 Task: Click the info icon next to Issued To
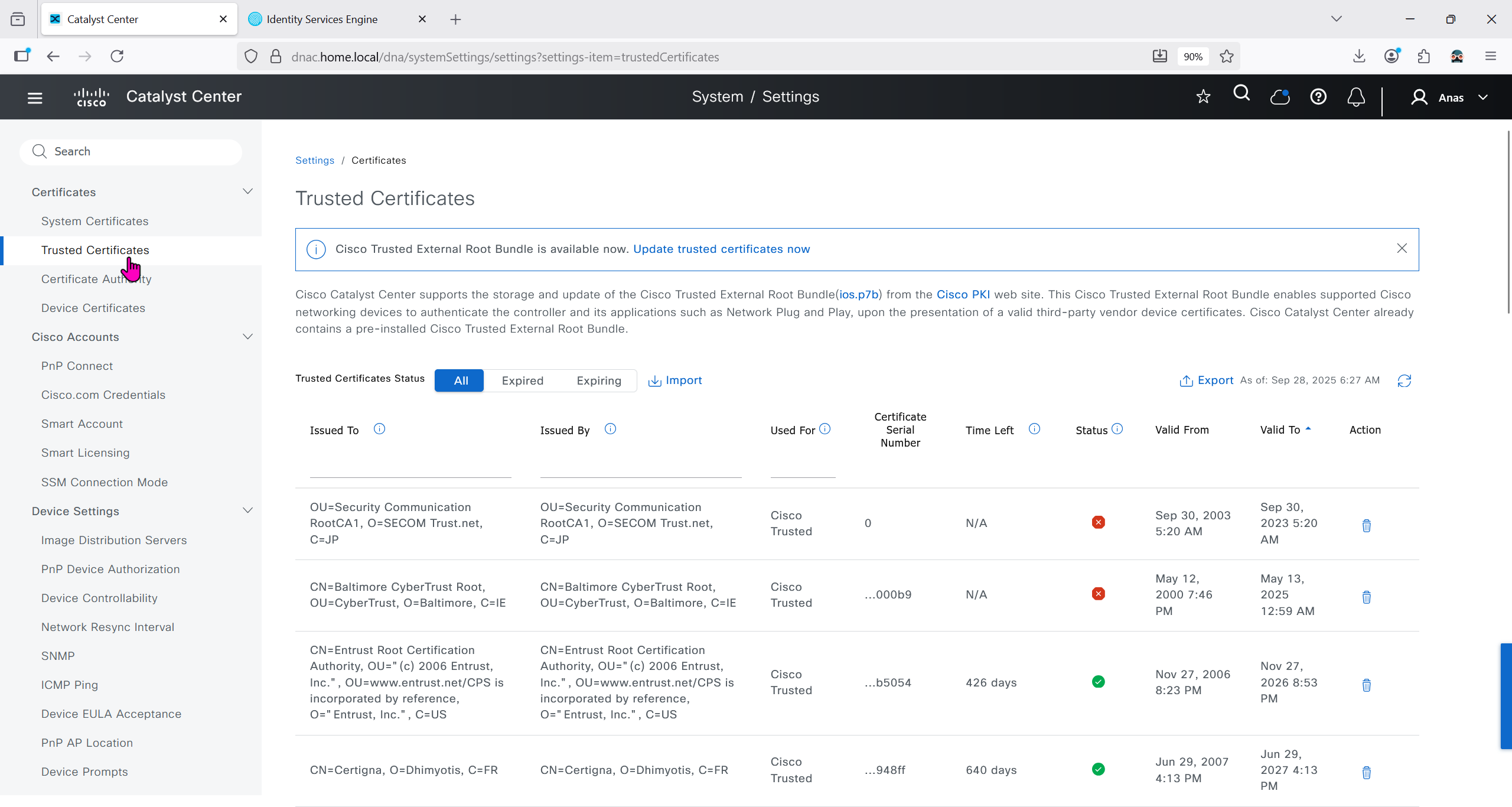(379, 429)
